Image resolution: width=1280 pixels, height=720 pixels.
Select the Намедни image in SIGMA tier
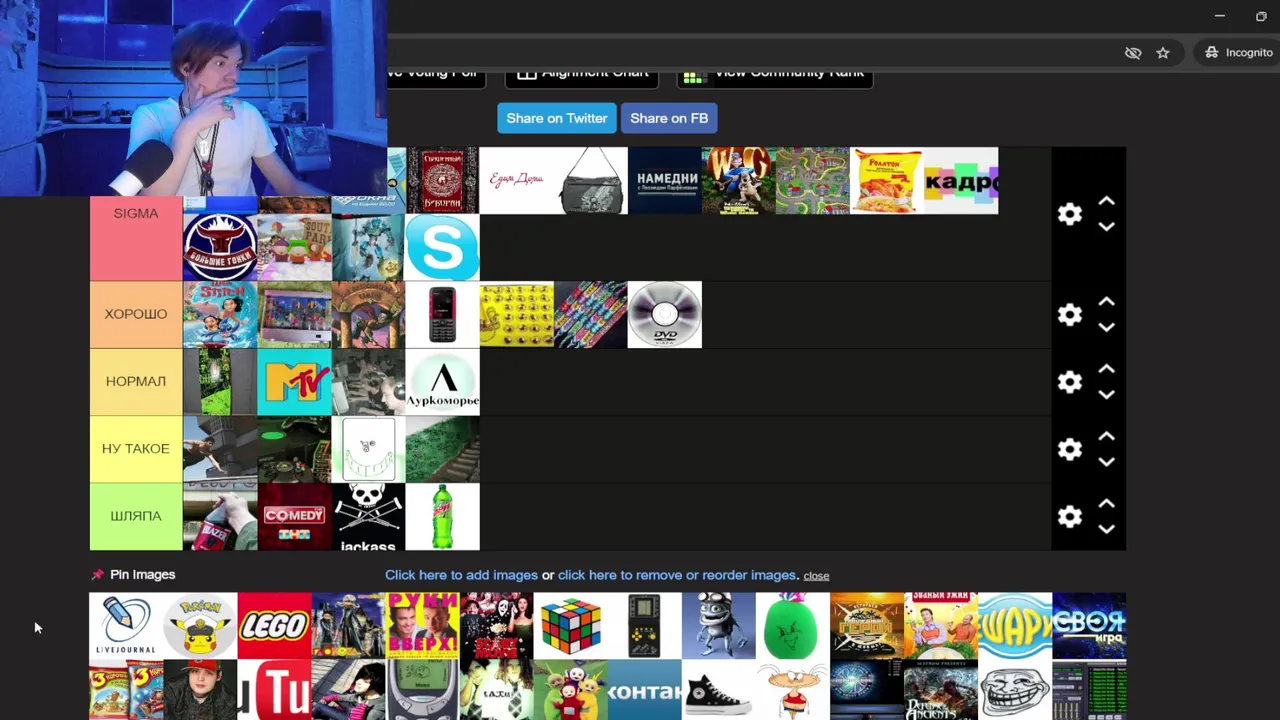(x=665, y=181)
